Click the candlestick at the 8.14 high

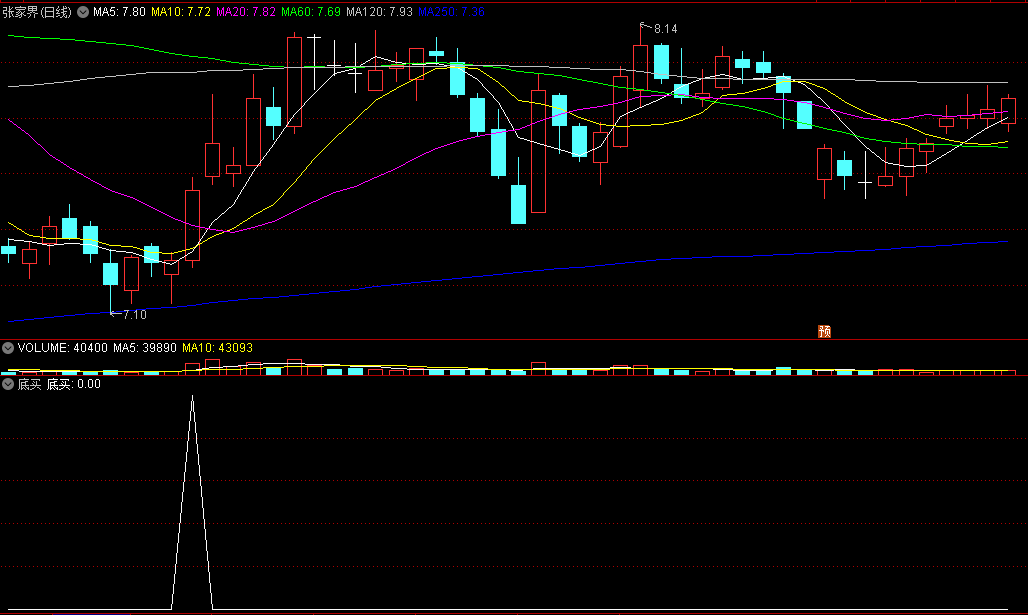pyautogui.click(x=641, y=66)
